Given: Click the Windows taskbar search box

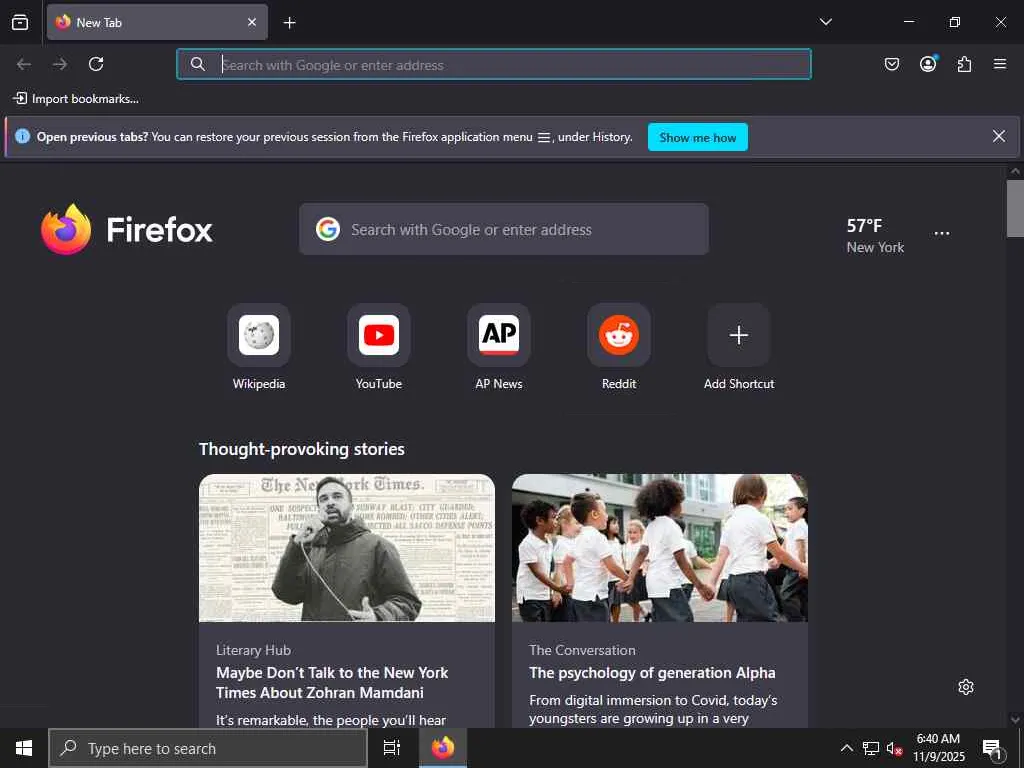Looking at the screenshot, I should tap(208, 748).
